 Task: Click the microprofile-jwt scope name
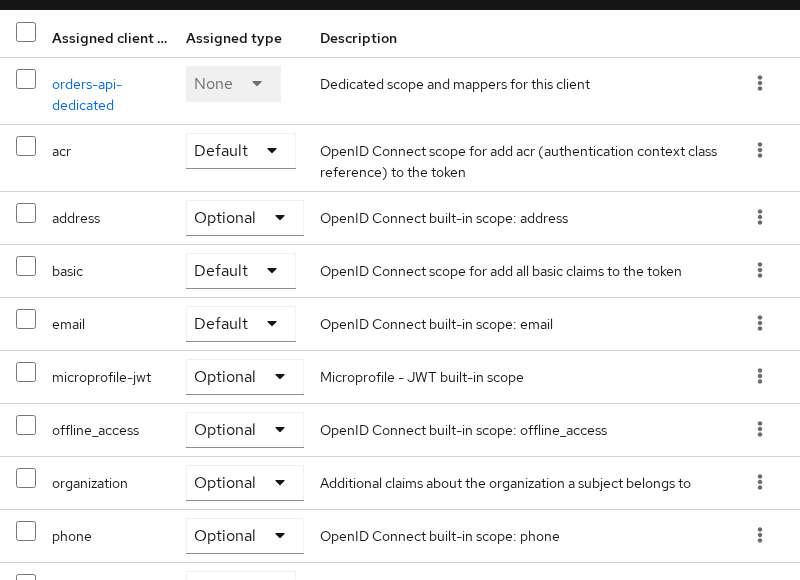[102, 377]
